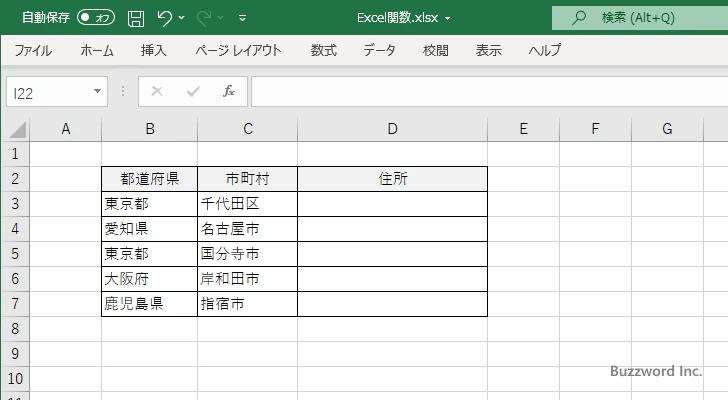Click the formula bar Enter checkmark icon
Screen dimensions: 728x400
[x=193, y=91]
